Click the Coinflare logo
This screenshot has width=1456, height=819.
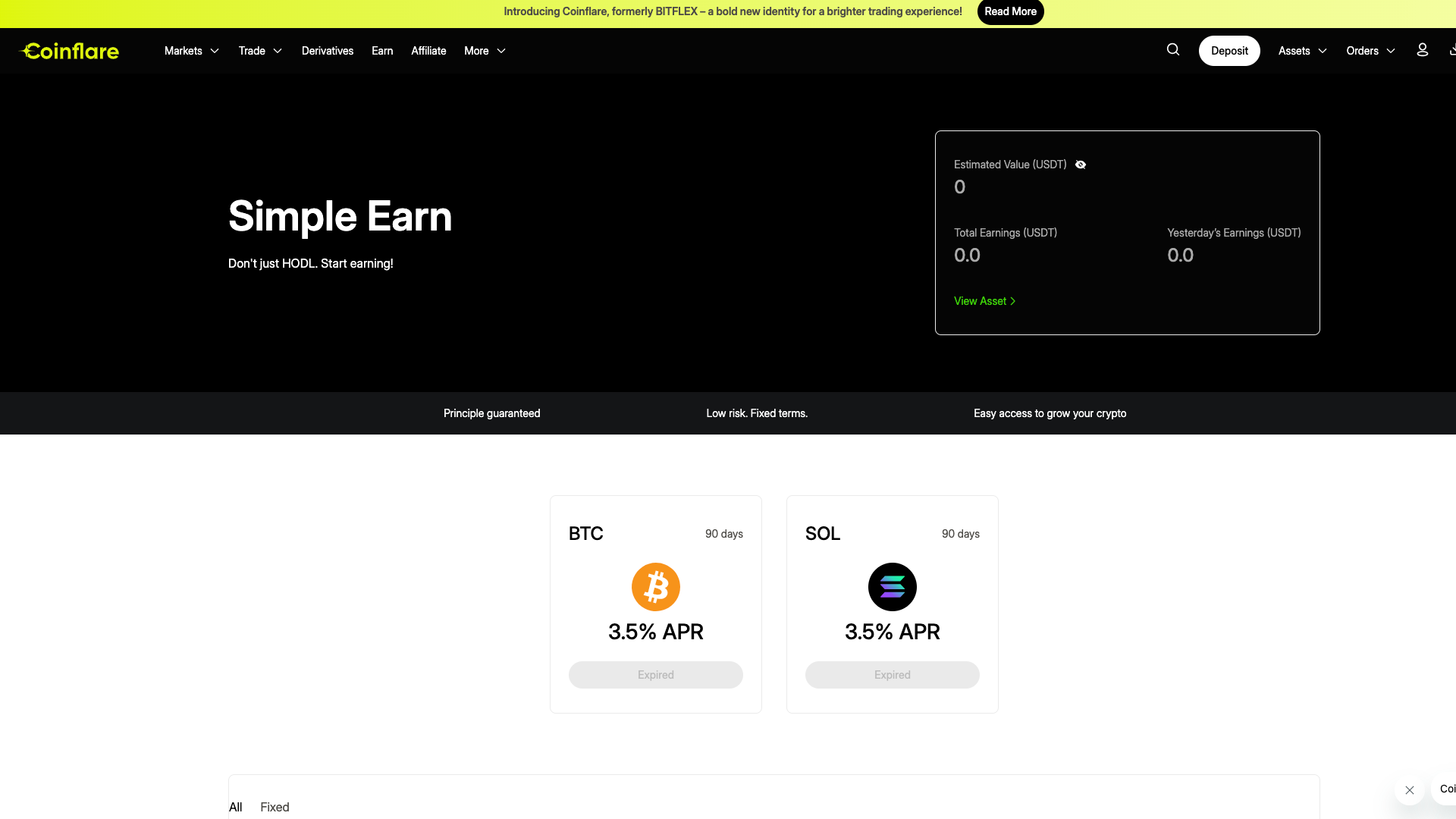pyautogui.click(x=69, y=51)
